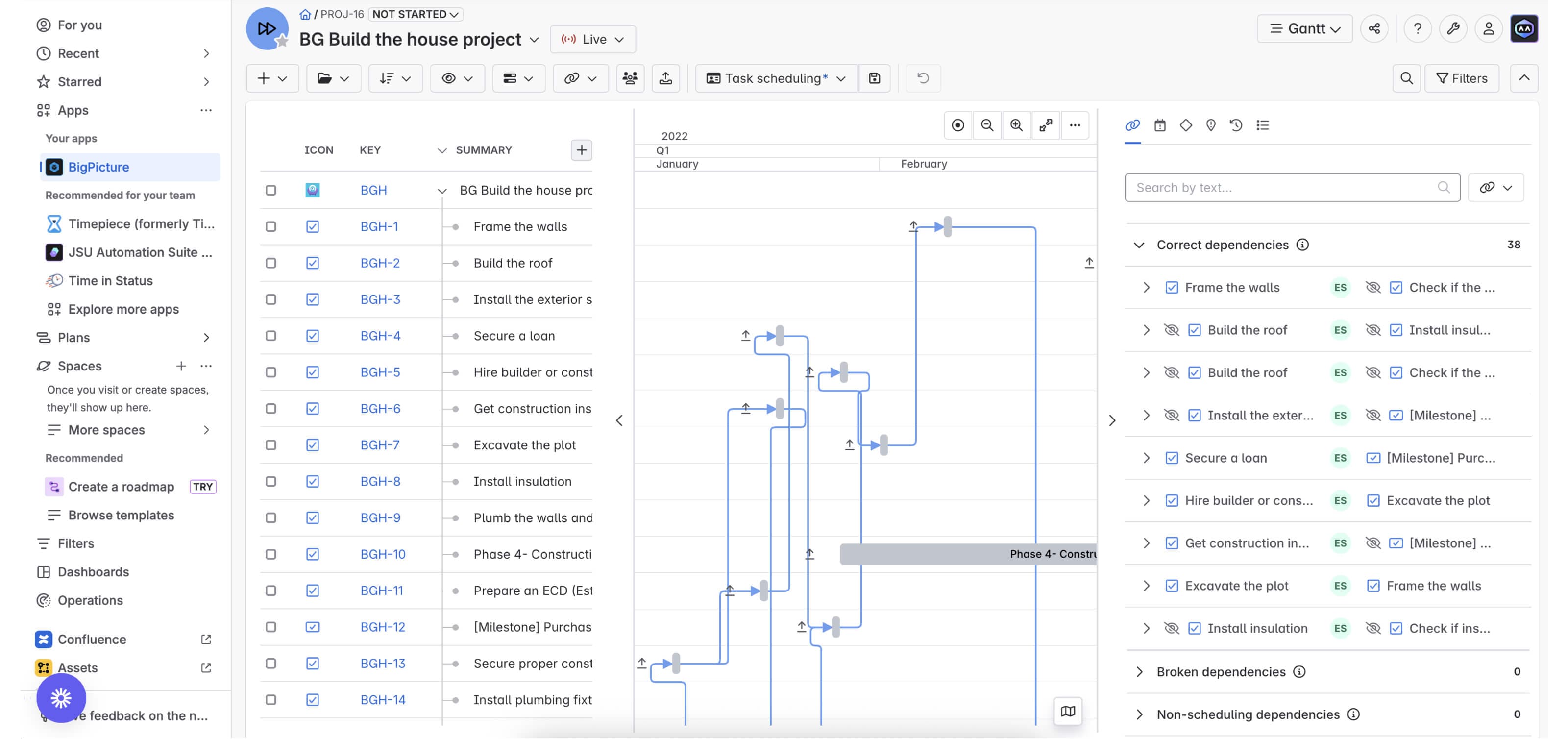Image resolution: width=1568 pixels, height=739 pixels.
Task: Open the BGH-5 issue link
Action: (x=380, y=372)
